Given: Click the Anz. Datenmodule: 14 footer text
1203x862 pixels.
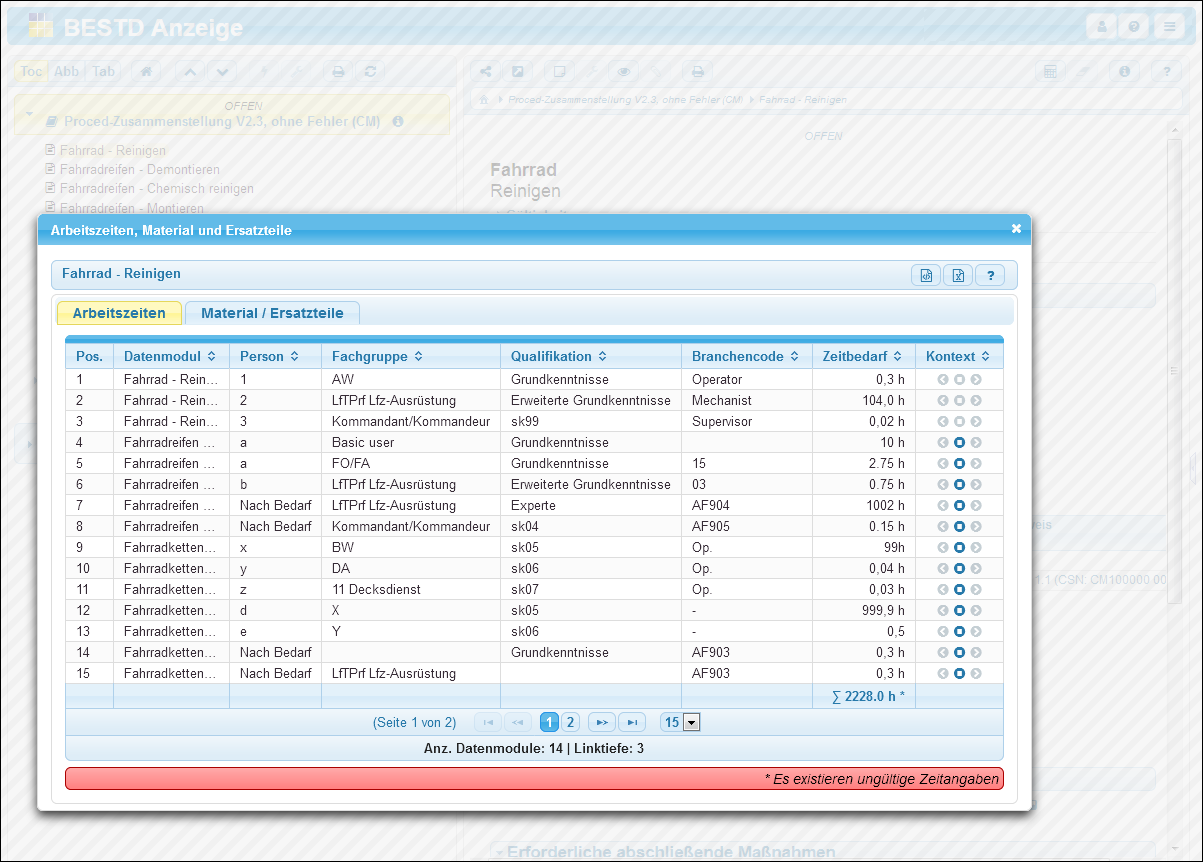Looking at the screenshot, I should (534, 748).
